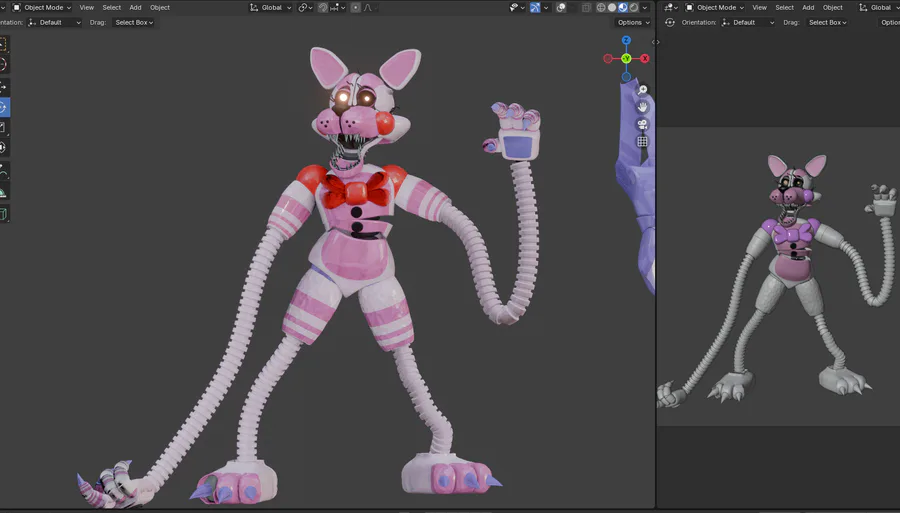Switch perspective/orthographic with grid gizmo
900x513 pixels.
(643, 141)
